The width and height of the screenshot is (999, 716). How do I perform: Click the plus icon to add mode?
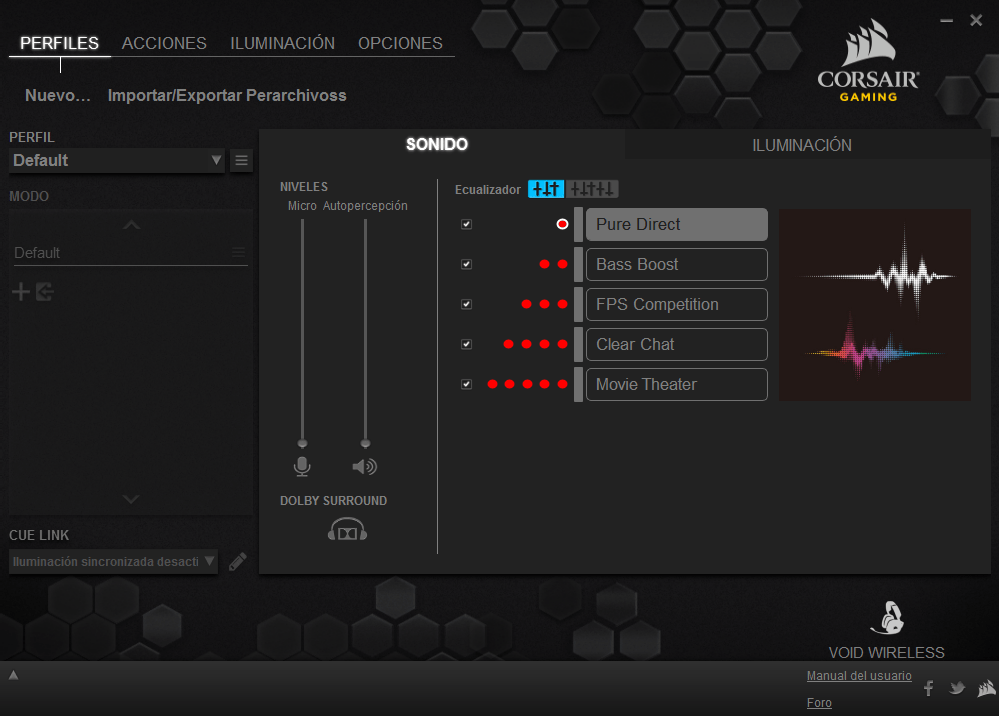[20, 292]
